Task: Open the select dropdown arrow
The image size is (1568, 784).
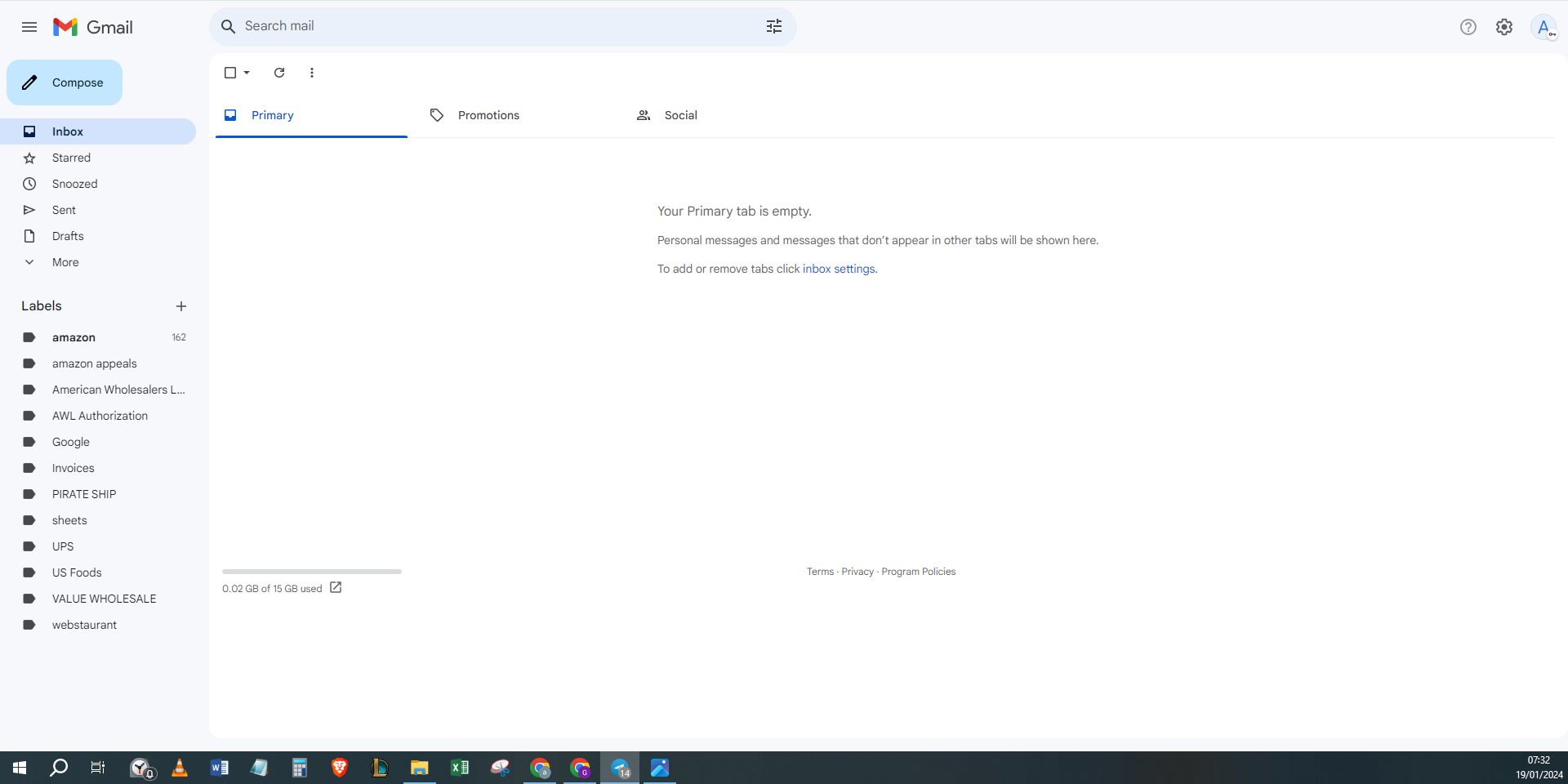Action: 247,73
